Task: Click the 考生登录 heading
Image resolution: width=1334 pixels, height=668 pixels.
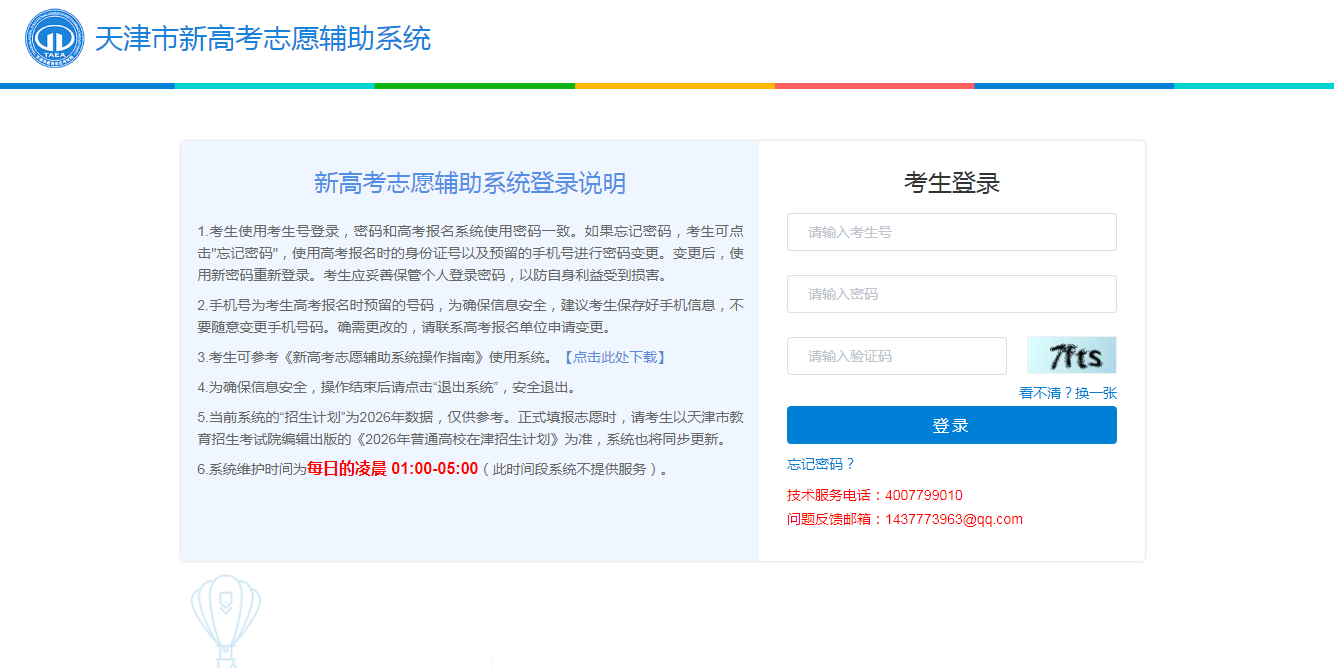Action: [x=951, y=183]
